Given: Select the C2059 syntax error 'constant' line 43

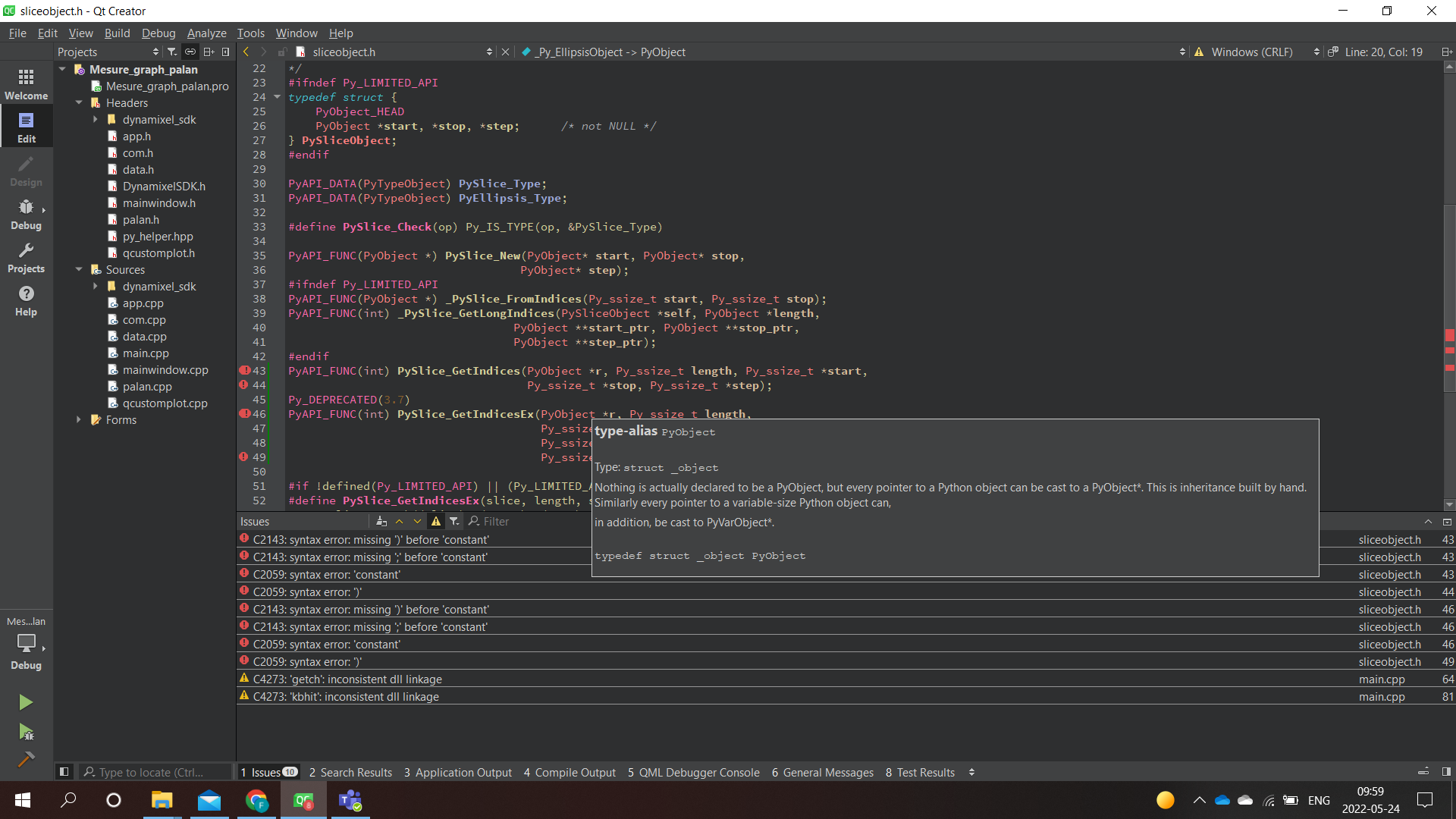Looking at the screenshot, I should pos(846,574).
